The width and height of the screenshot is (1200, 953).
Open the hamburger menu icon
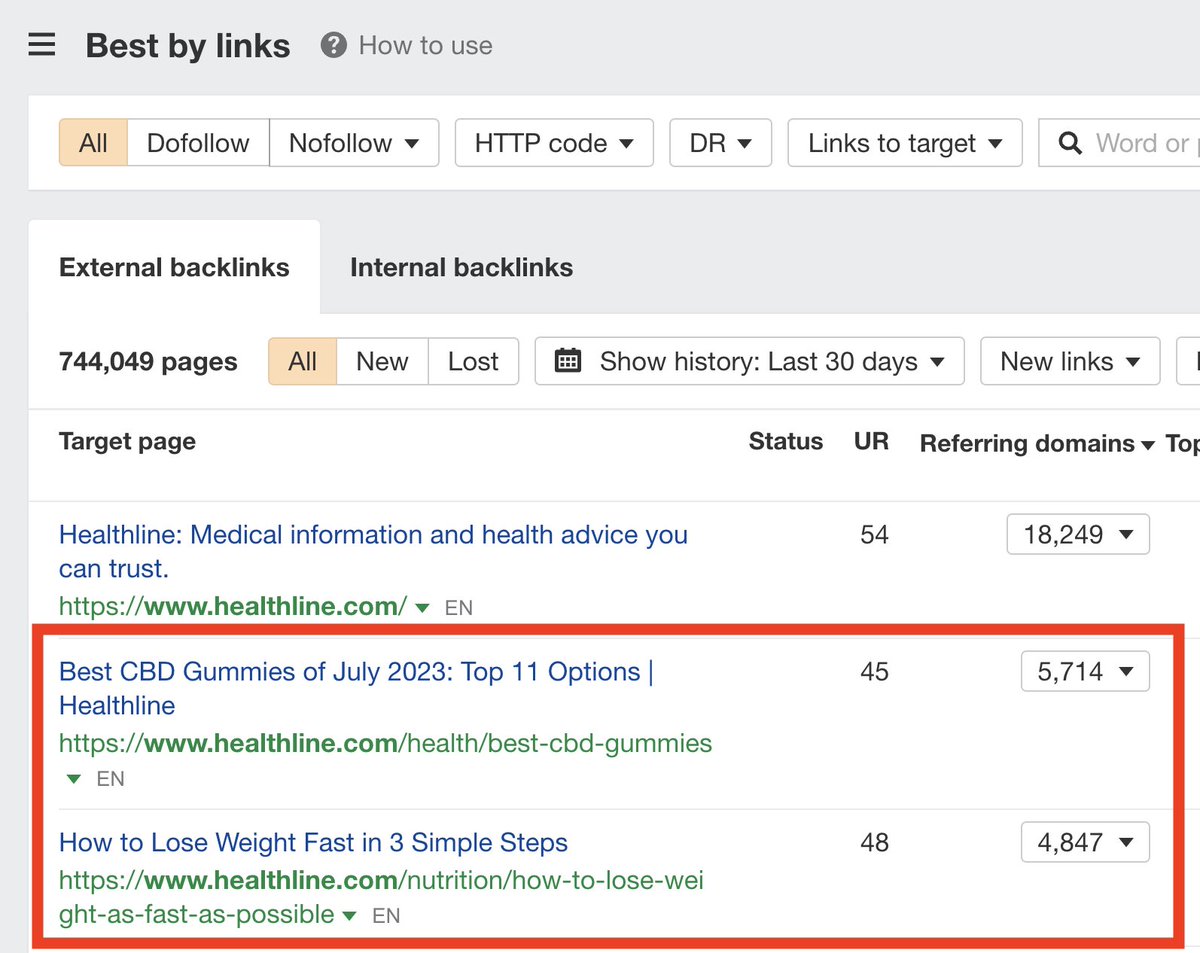42,45
